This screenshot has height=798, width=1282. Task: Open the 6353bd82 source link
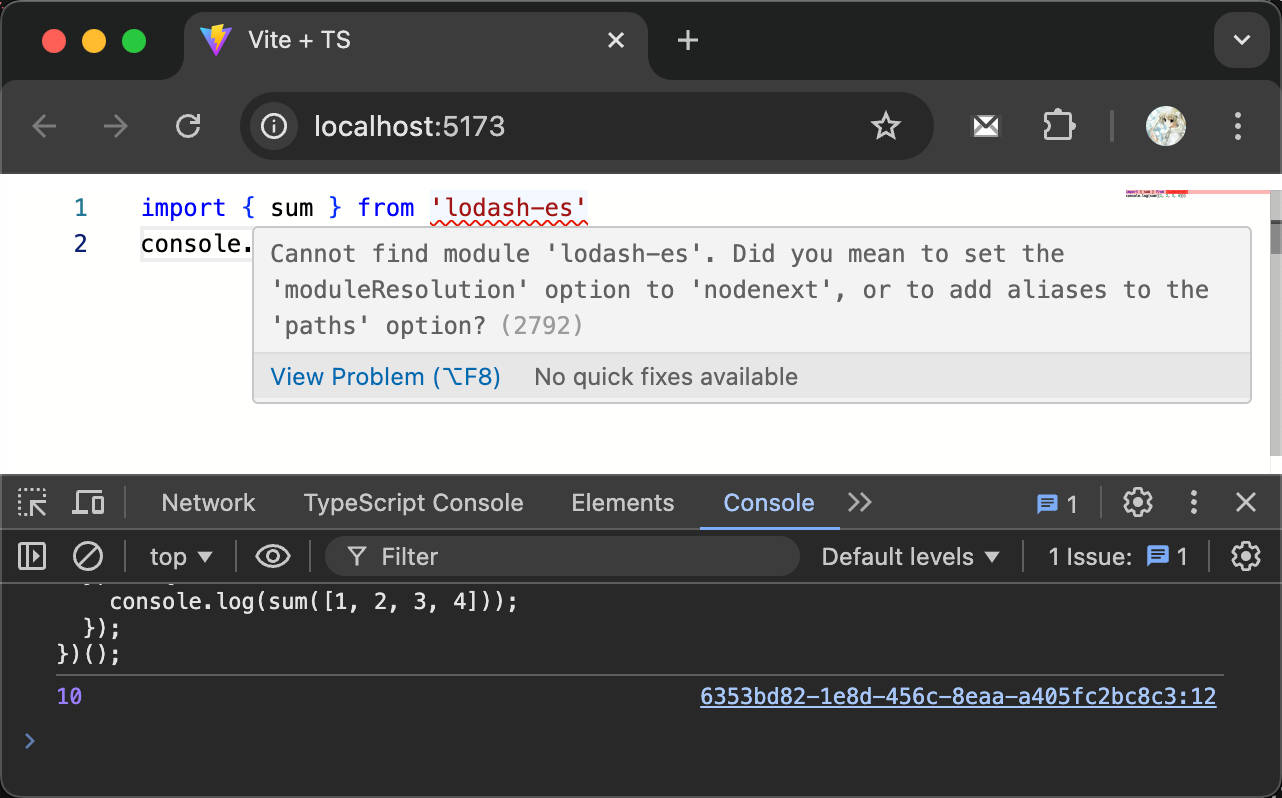[958, 696]
